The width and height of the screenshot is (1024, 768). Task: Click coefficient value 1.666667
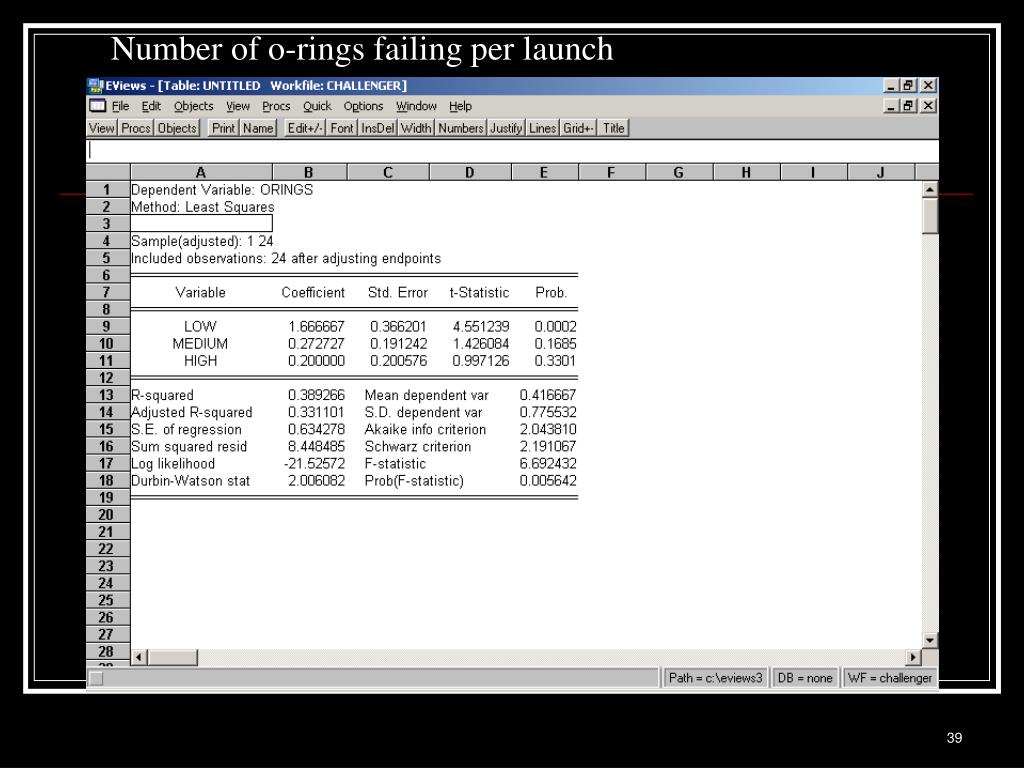click(x=316, y=327)
